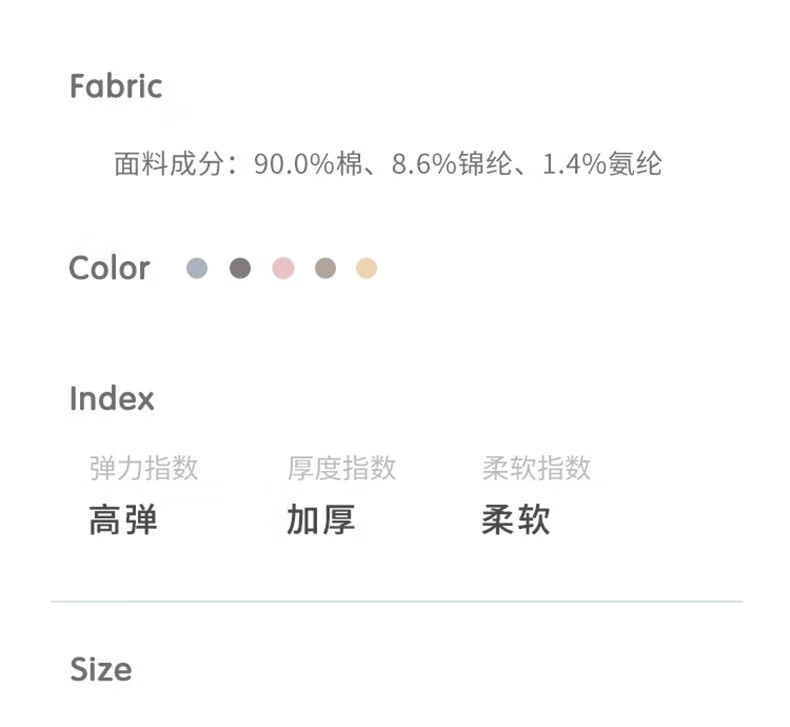Screen dimensions: 790x727
Task: Click the 1.4%氨纶 spandex percentage text
Action: point(602,164)
